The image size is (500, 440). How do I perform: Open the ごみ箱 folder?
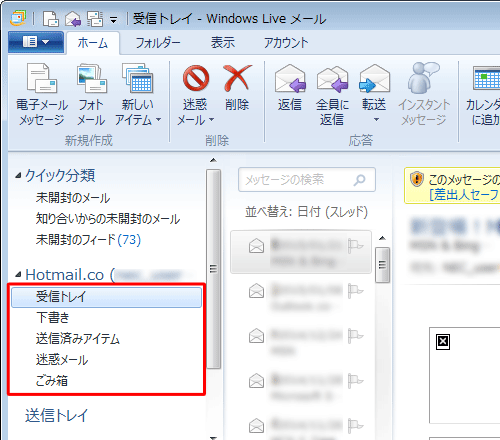click(x=52, y=380)
